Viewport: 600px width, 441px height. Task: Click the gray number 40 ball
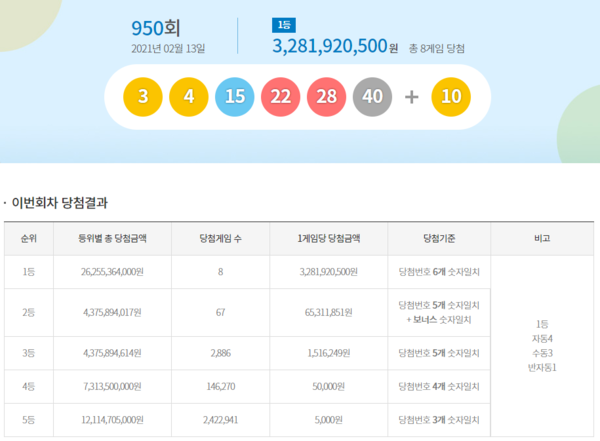pyautogui.click(x=373, y=98)
